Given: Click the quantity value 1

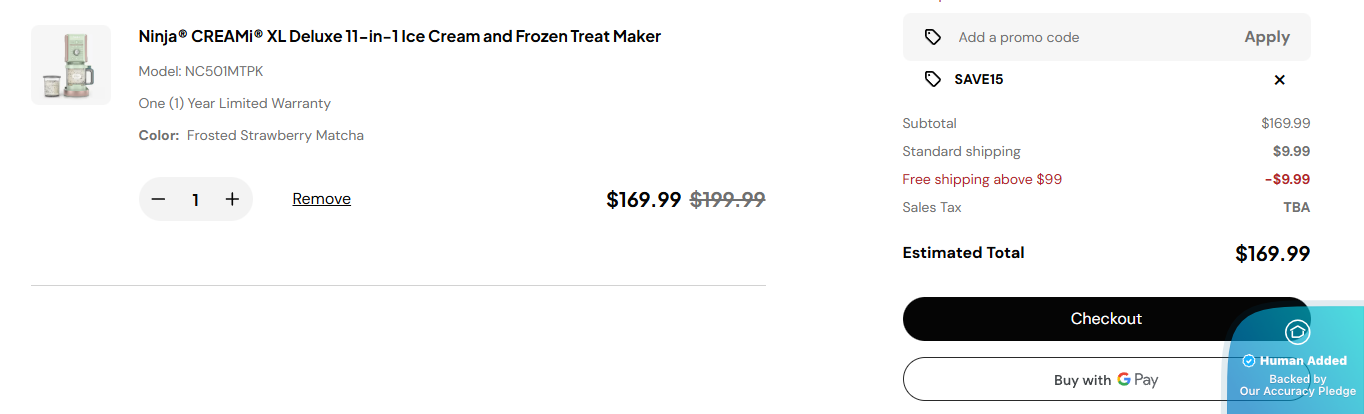Looking at the screenshot, I should [x=195, y=199].
